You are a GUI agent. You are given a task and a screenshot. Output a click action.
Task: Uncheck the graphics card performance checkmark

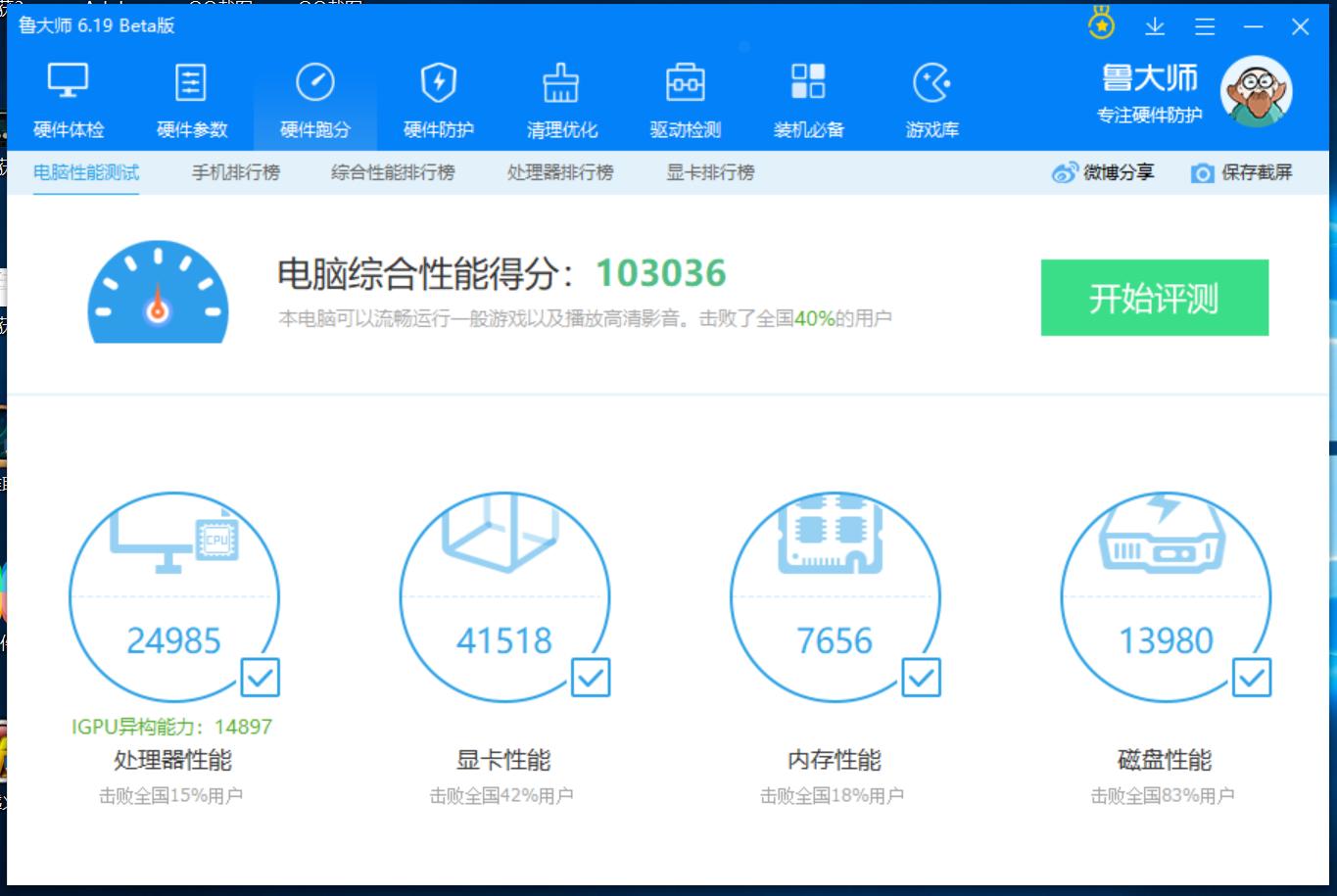pyautogui.click(x=591, y=677)
